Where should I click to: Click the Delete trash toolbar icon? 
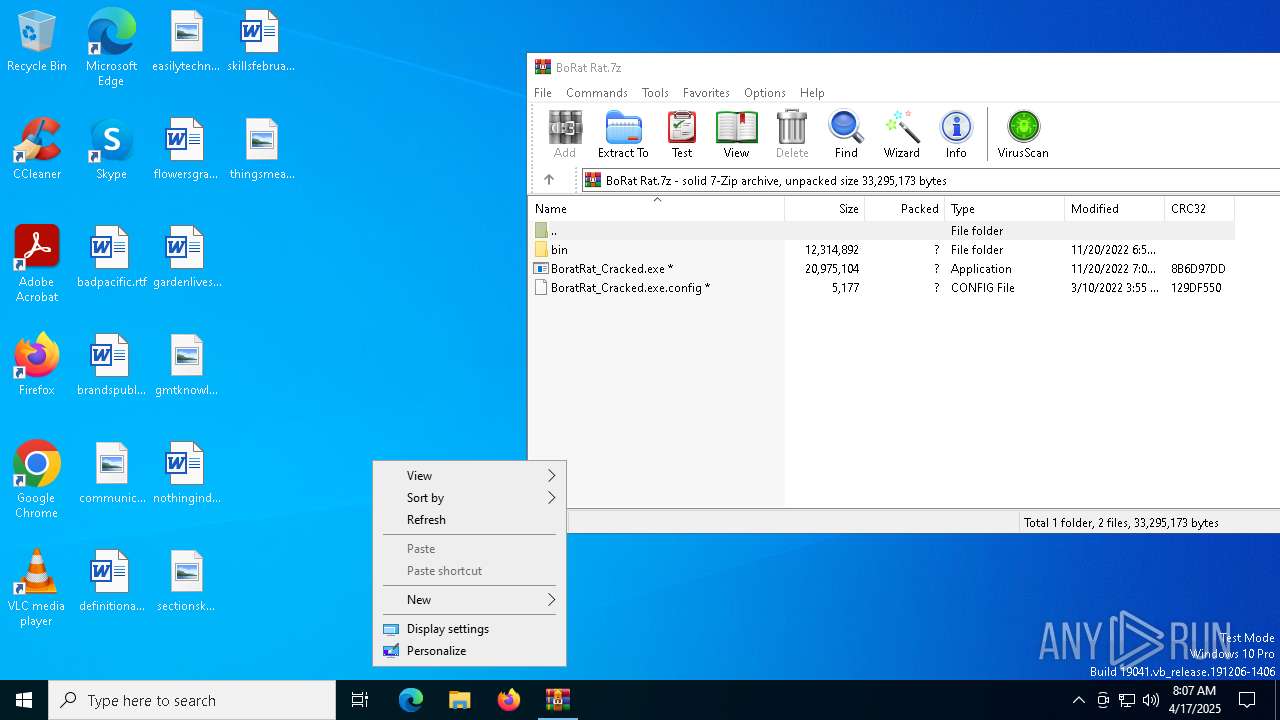tap(792, 134)
